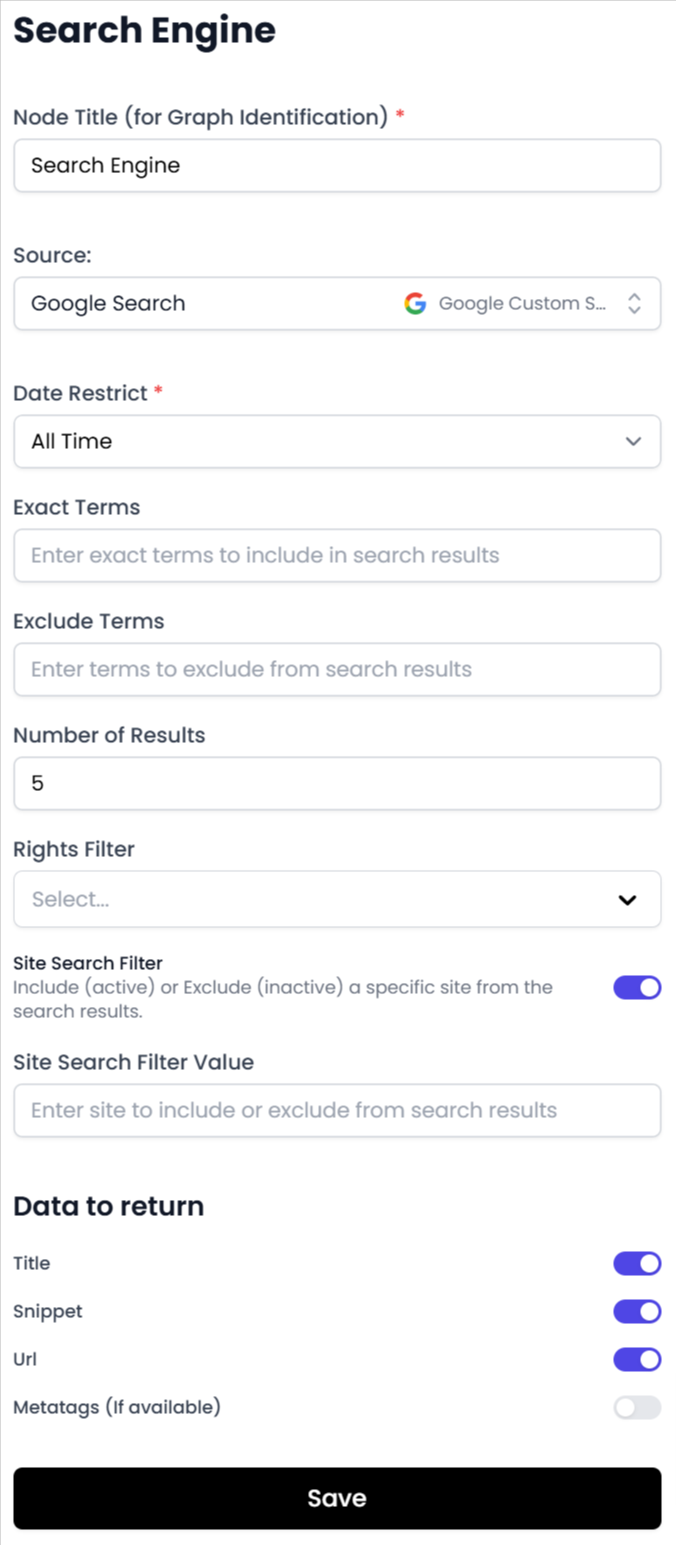
Task: Toggle the Site Search Filter switch
Action: click(637, 988)
